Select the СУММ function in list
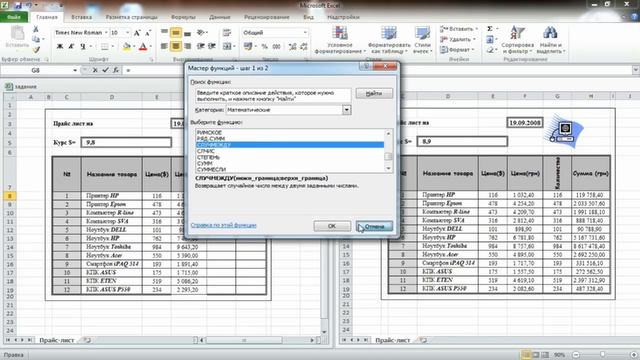The width and height of the screenshot is (640, 360). point(290,163)
